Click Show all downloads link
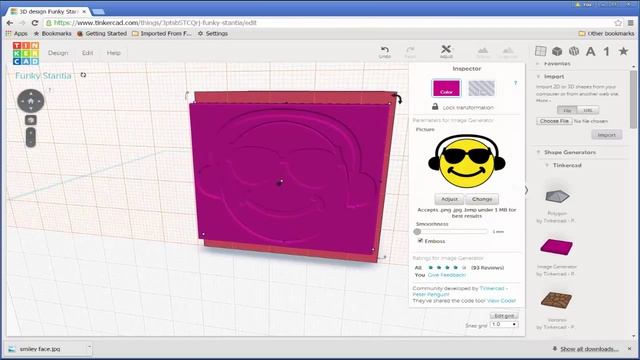The image size is (640, 360). click(589, 349)
